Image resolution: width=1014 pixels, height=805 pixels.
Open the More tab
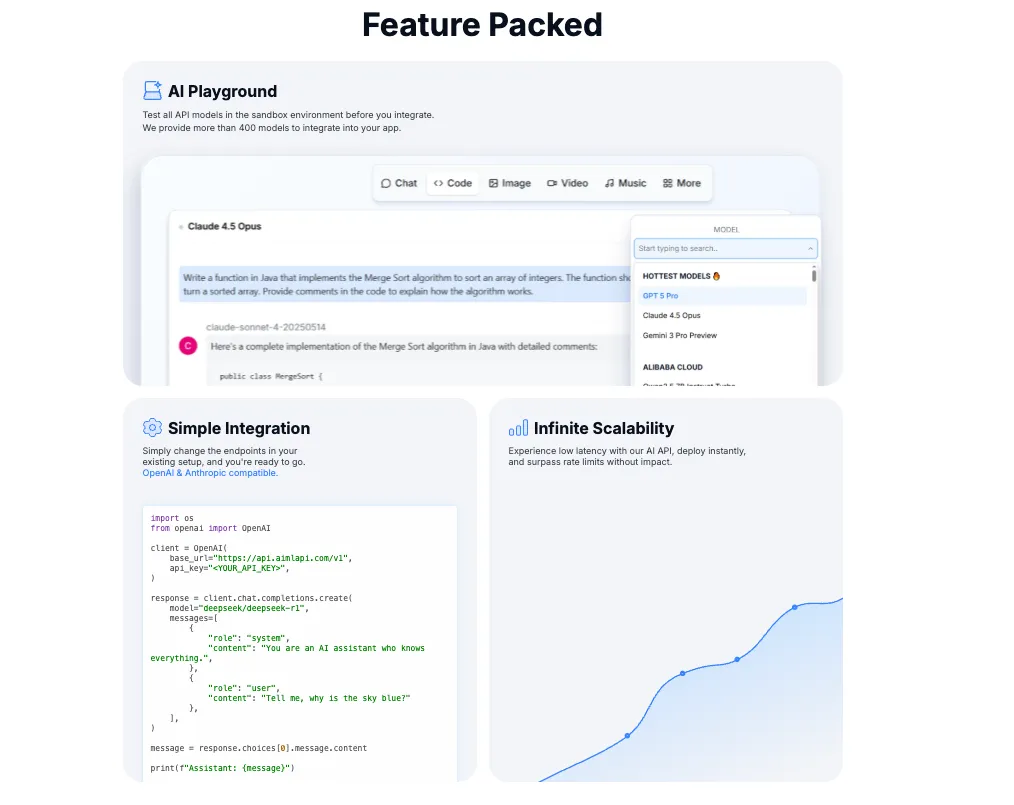682,183
